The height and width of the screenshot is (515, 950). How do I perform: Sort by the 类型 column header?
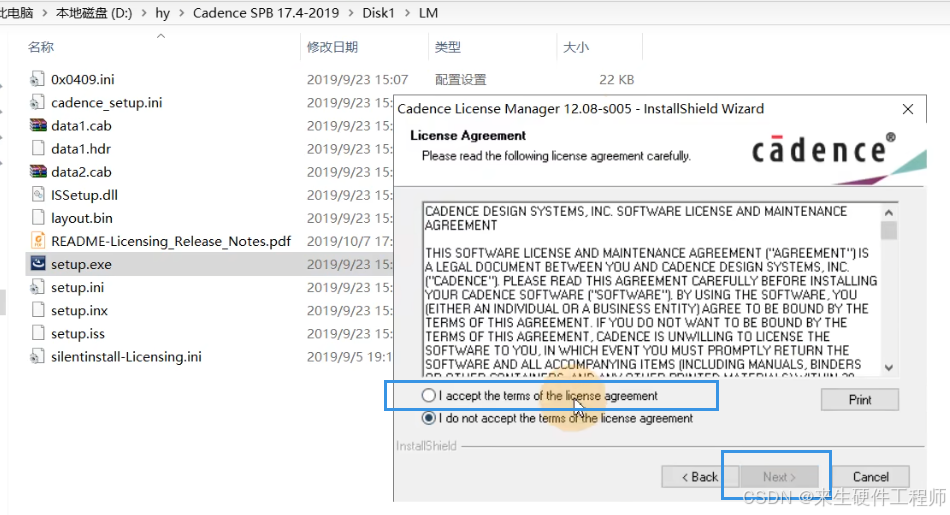pos(448,47)
